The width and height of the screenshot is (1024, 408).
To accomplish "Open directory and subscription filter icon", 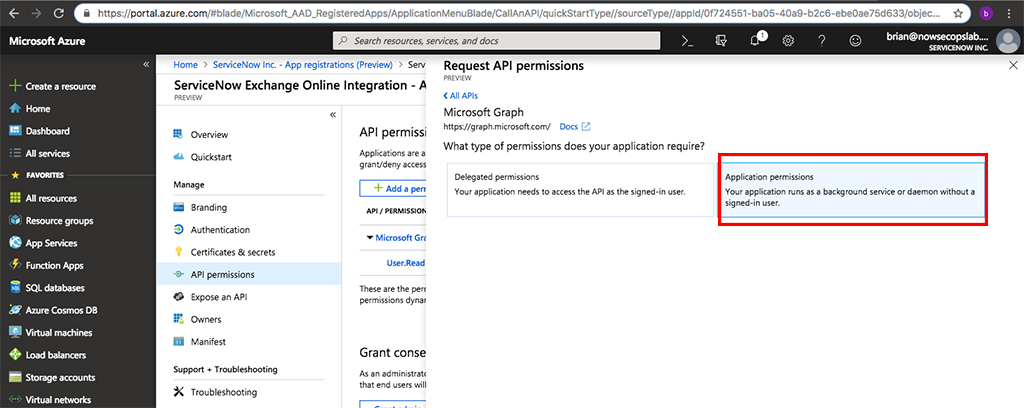I will pos(721,40).
